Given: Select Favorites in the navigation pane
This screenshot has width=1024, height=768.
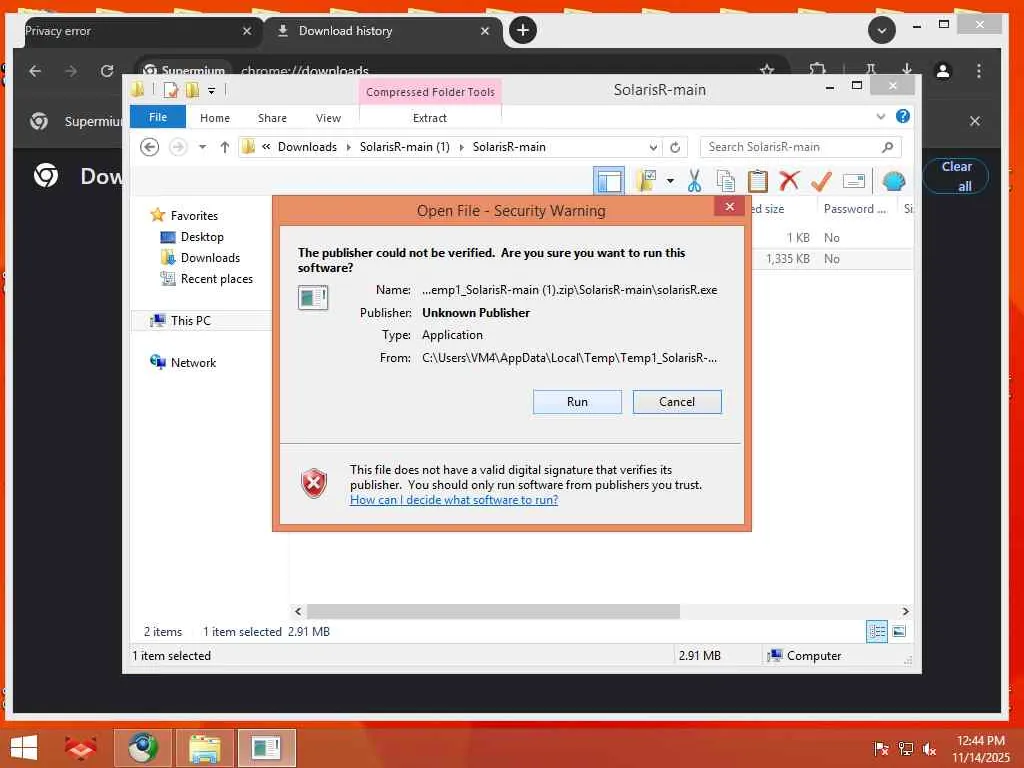Looking at the screenshot, I should coord(194,216).
